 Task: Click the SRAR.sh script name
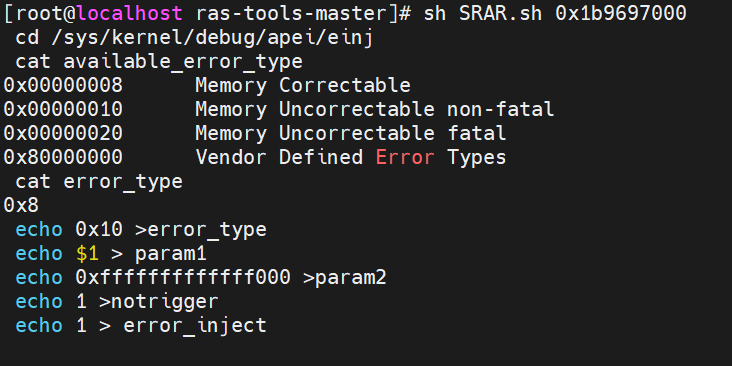pos(500,13)
